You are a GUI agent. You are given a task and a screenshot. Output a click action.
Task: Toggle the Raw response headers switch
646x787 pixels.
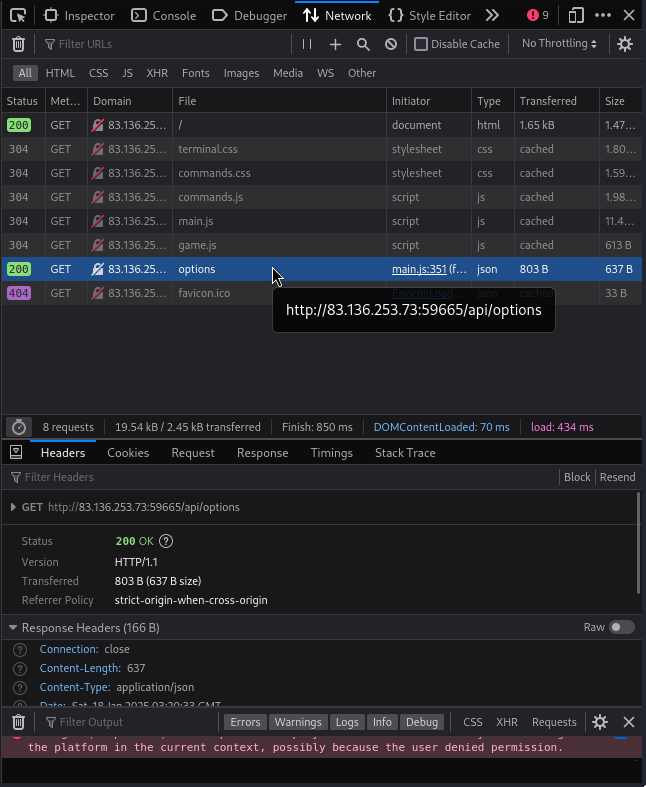622,627
